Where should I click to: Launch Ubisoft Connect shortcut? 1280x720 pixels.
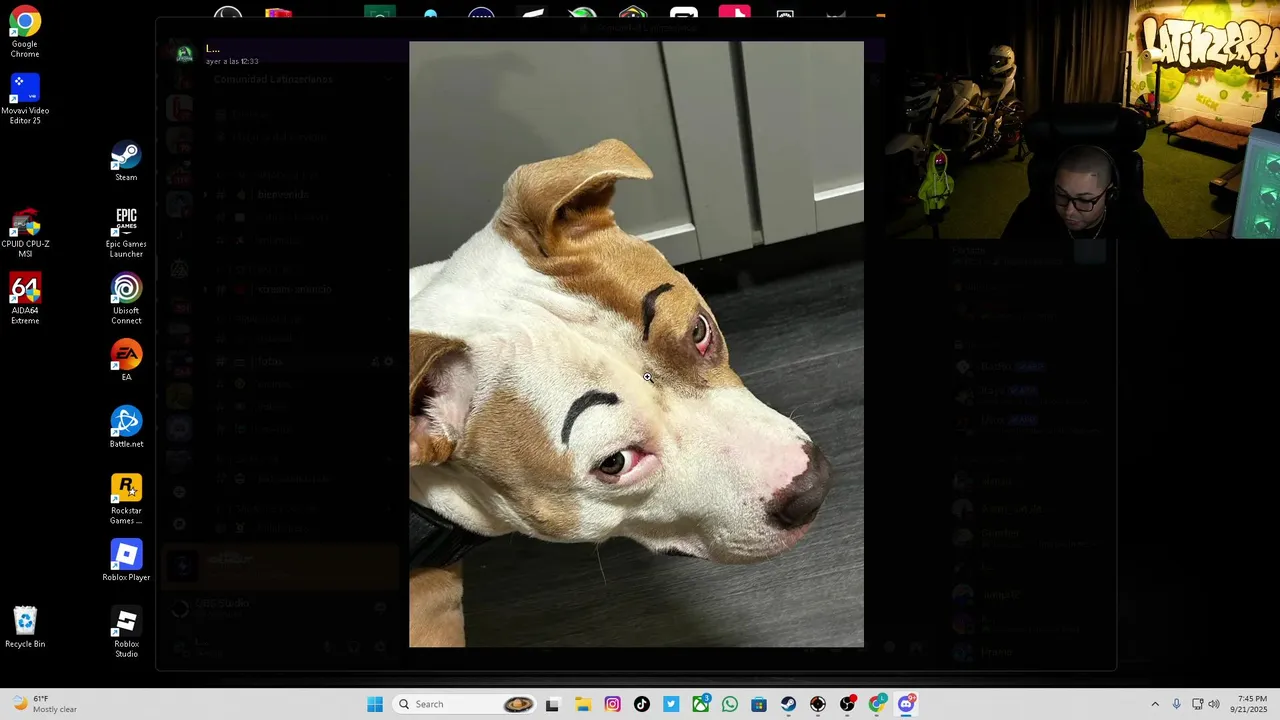click(x=126, y=299)
